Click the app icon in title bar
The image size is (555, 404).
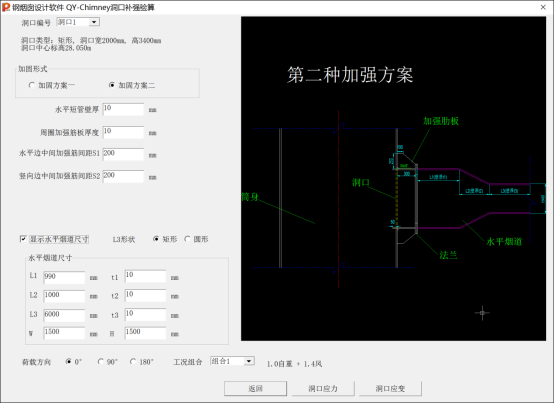point(6,7)
